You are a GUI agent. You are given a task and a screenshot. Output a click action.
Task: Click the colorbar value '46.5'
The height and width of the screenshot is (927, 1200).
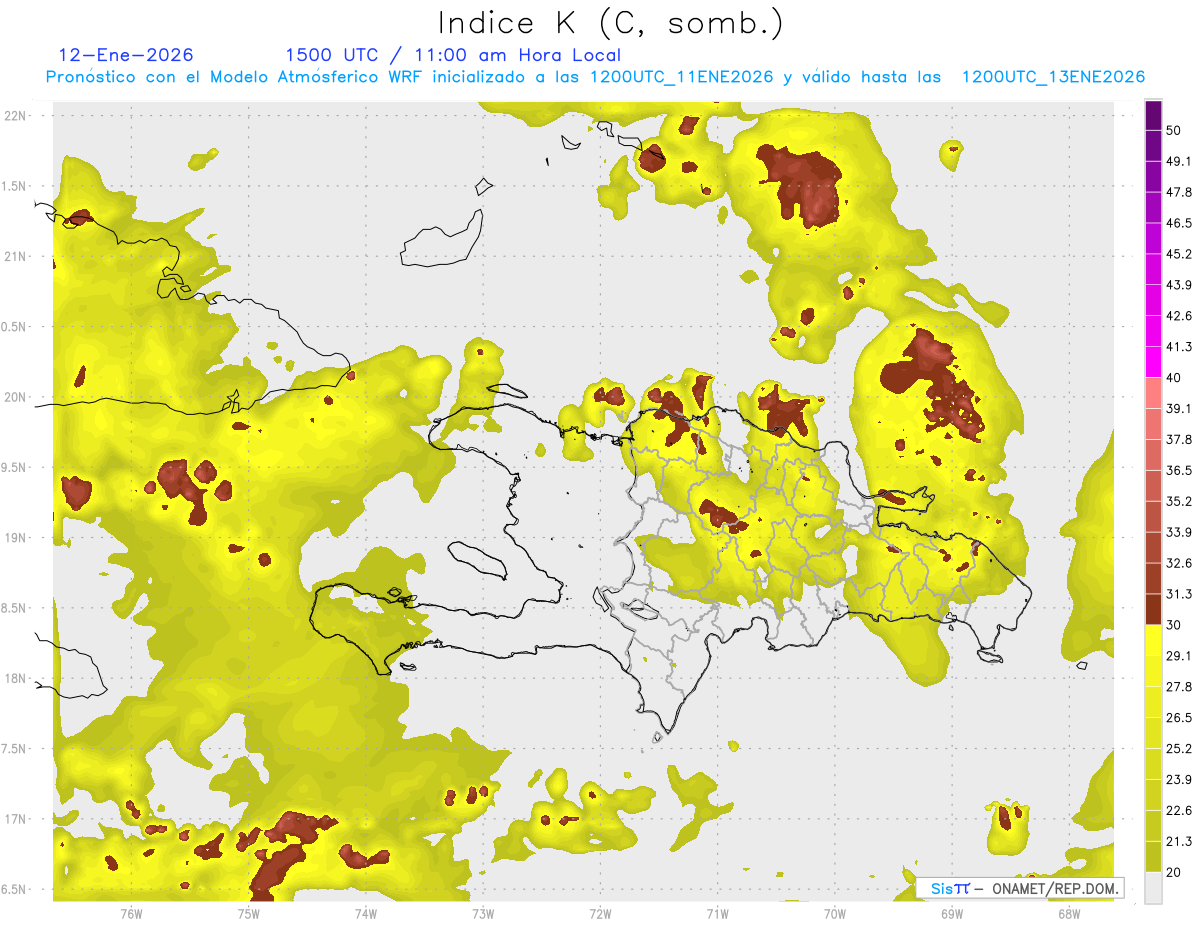point(1178,223)
